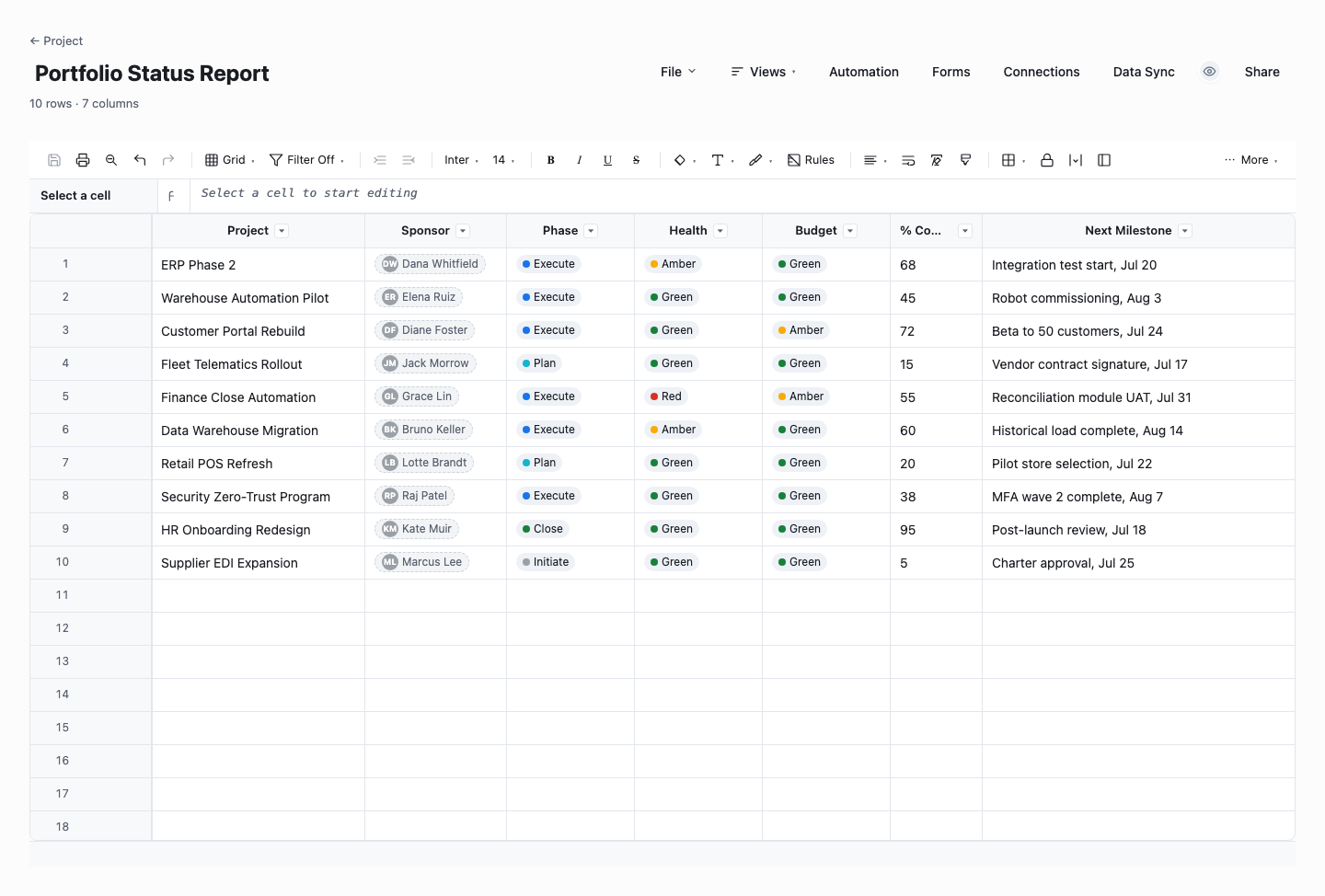This screenshot has width=1325, height=896.
Task: Open the % Co... column header dropdown
Action: pyautogui.click(x=965, y=231)
